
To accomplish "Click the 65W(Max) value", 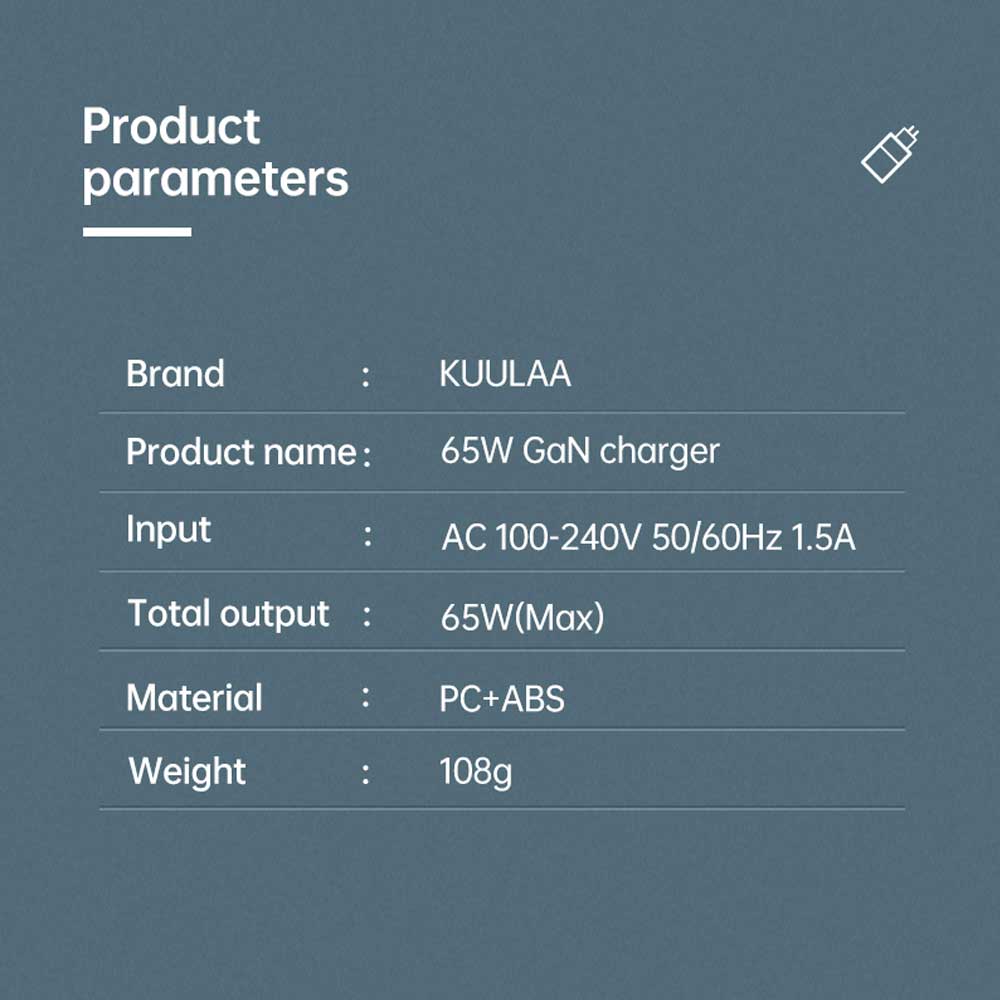I will (522, 617).
